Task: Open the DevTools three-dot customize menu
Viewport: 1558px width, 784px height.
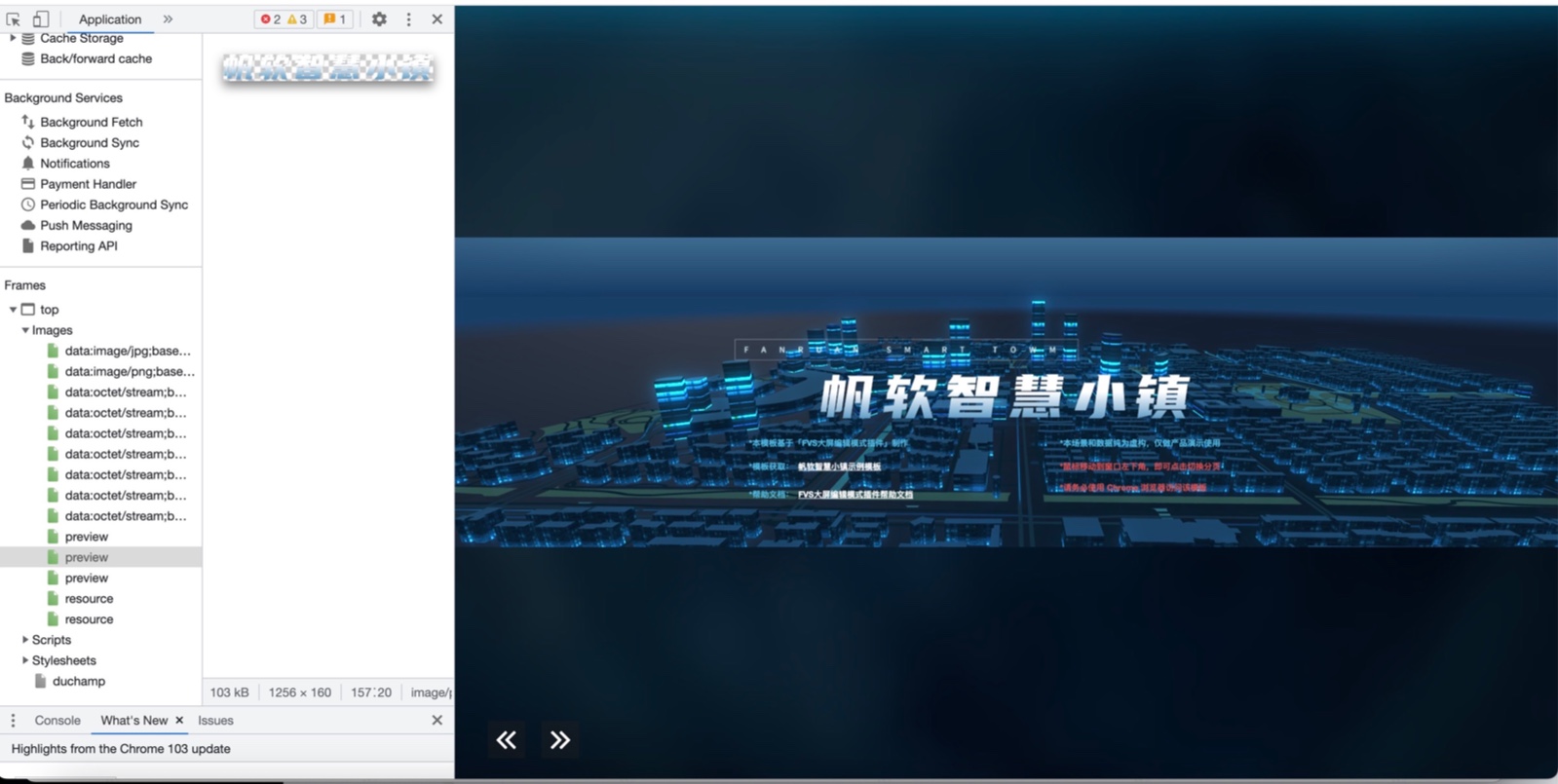Action: tap(408, 19)
